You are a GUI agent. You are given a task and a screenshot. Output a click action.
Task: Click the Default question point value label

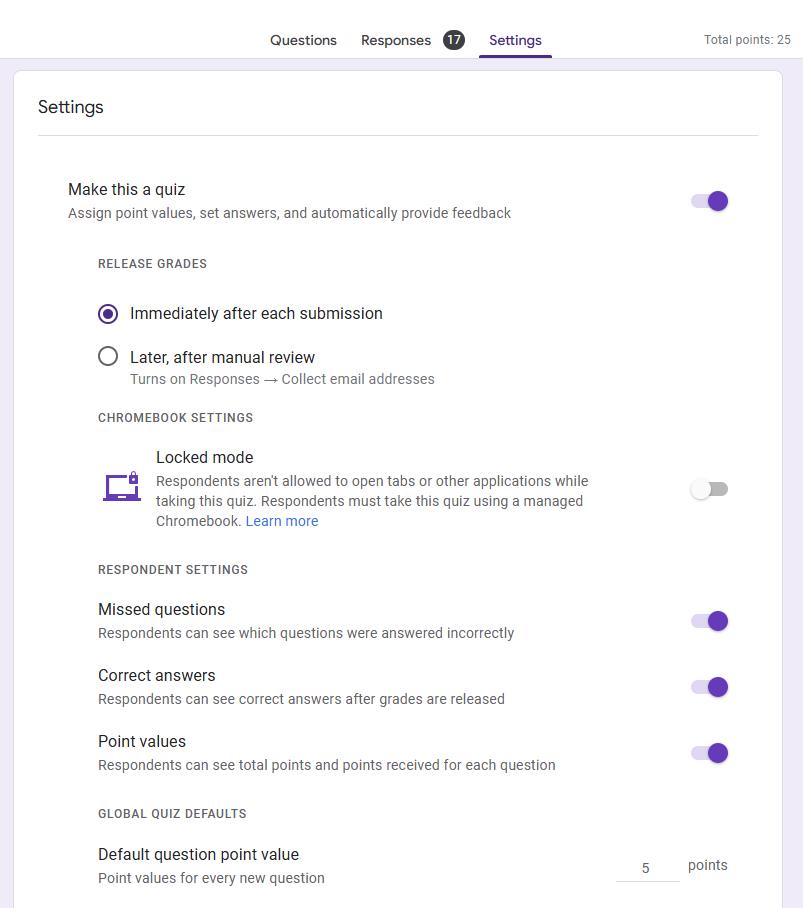pyautogui.click(x=198, y=854)
